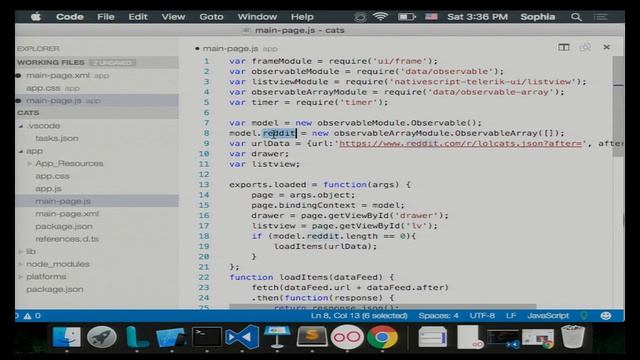Click the LF line ending indicator
This screenshot has height=360, width=640.
pyautogui.click(x=511, y=316)
